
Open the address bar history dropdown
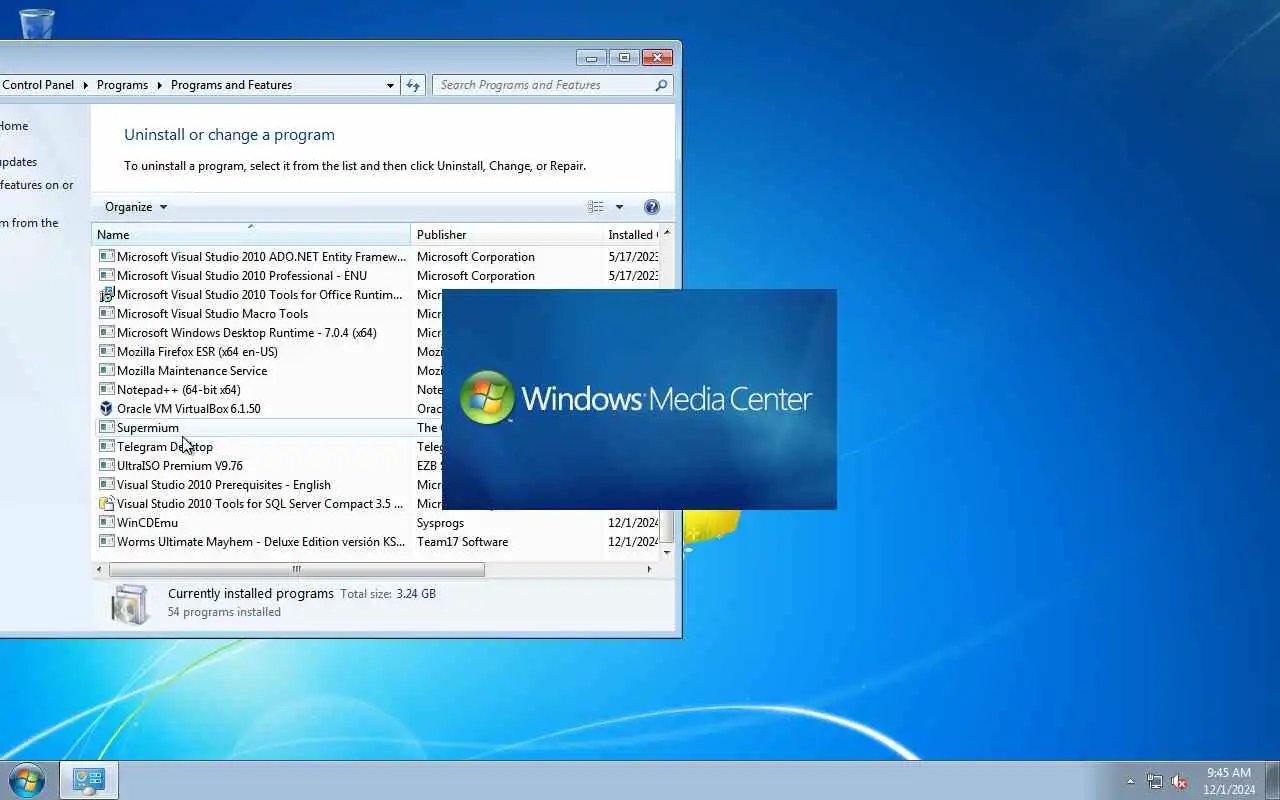[x=390, y=85]
